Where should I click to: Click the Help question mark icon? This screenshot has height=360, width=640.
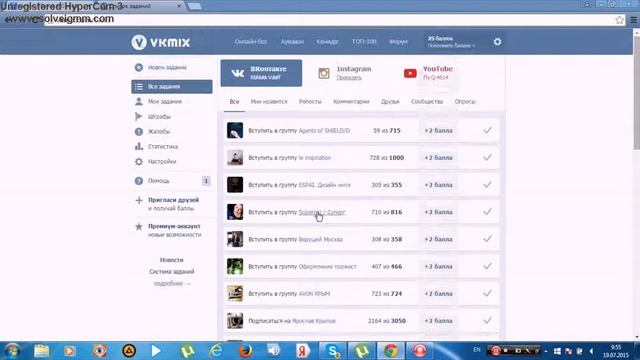139,181
